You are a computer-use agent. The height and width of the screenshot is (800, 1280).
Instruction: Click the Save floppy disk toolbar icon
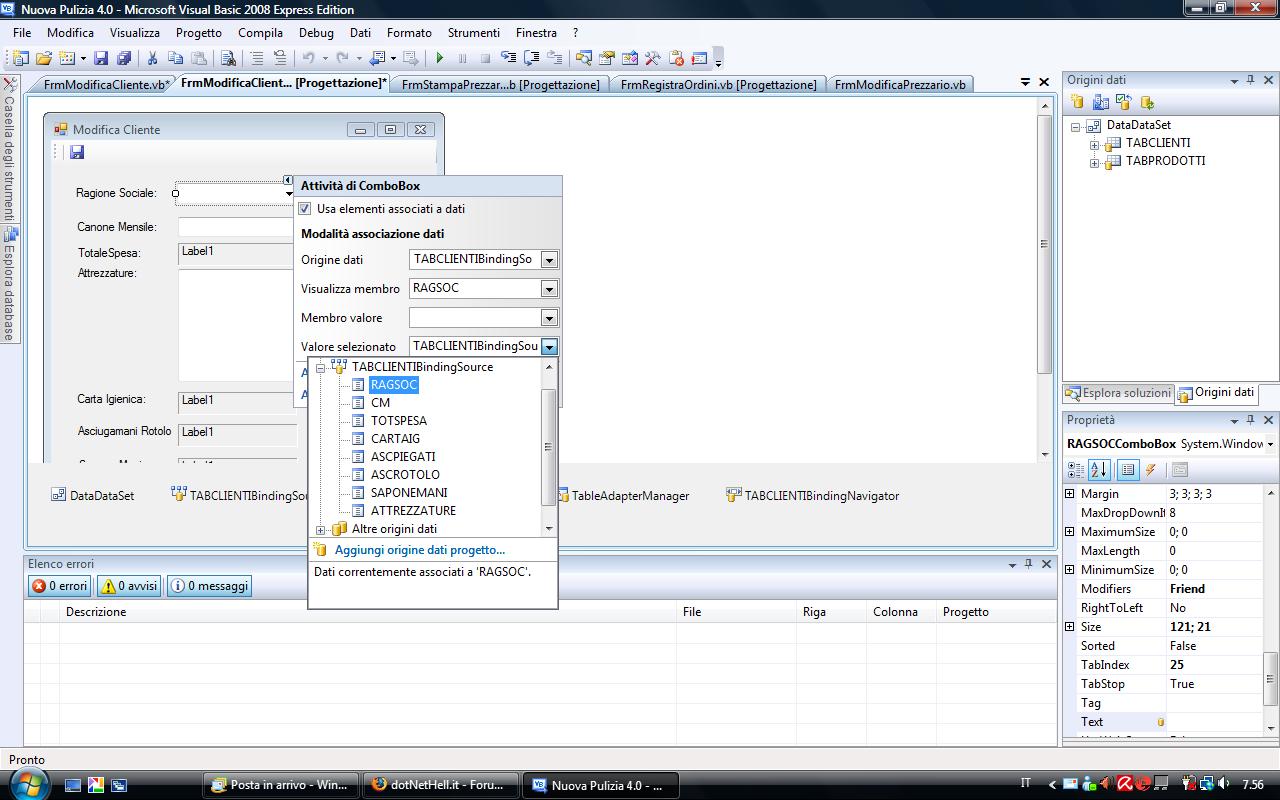[101, 58]
